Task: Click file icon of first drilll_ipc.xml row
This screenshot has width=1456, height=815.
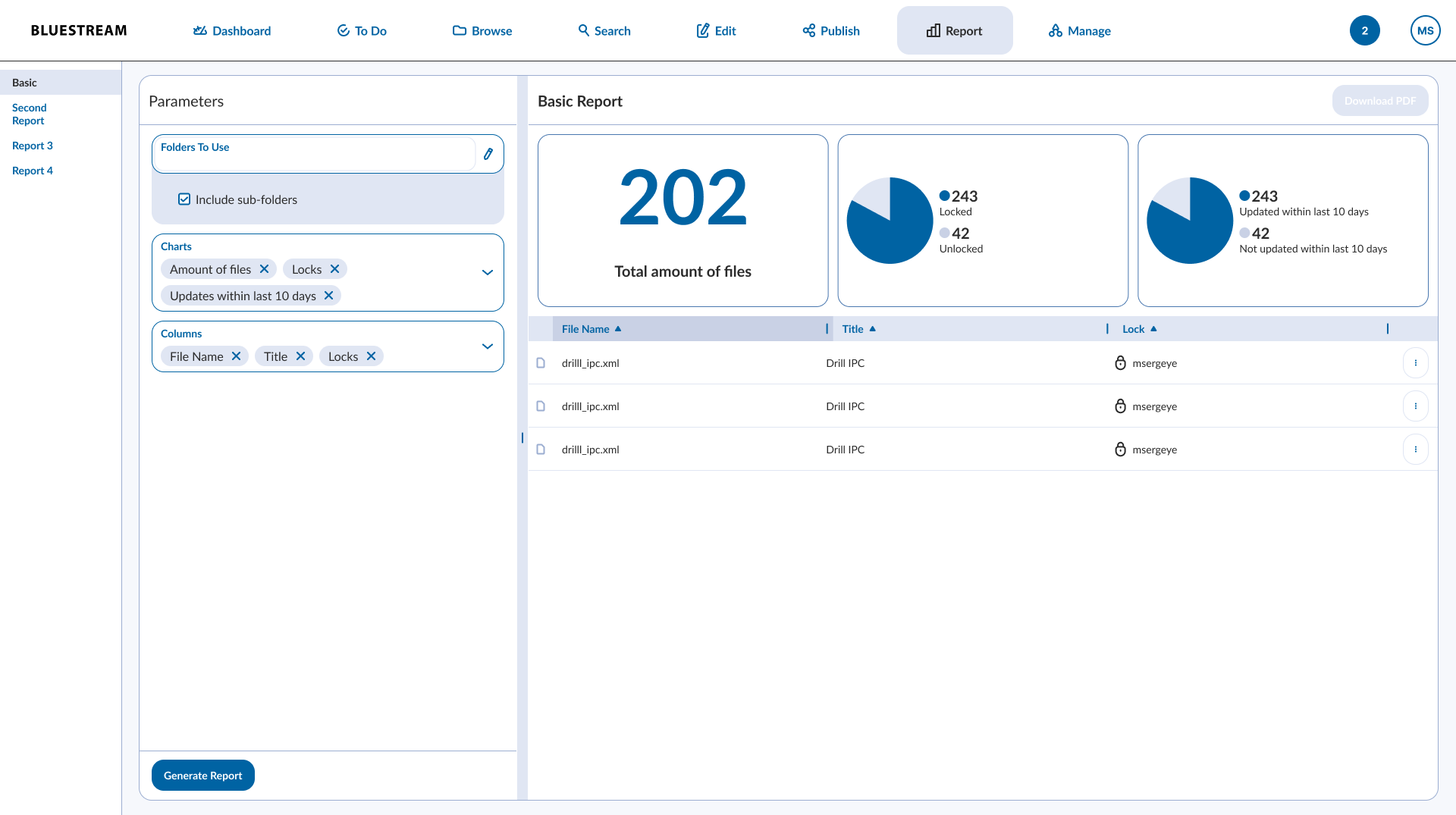Action: coord(541,363)
